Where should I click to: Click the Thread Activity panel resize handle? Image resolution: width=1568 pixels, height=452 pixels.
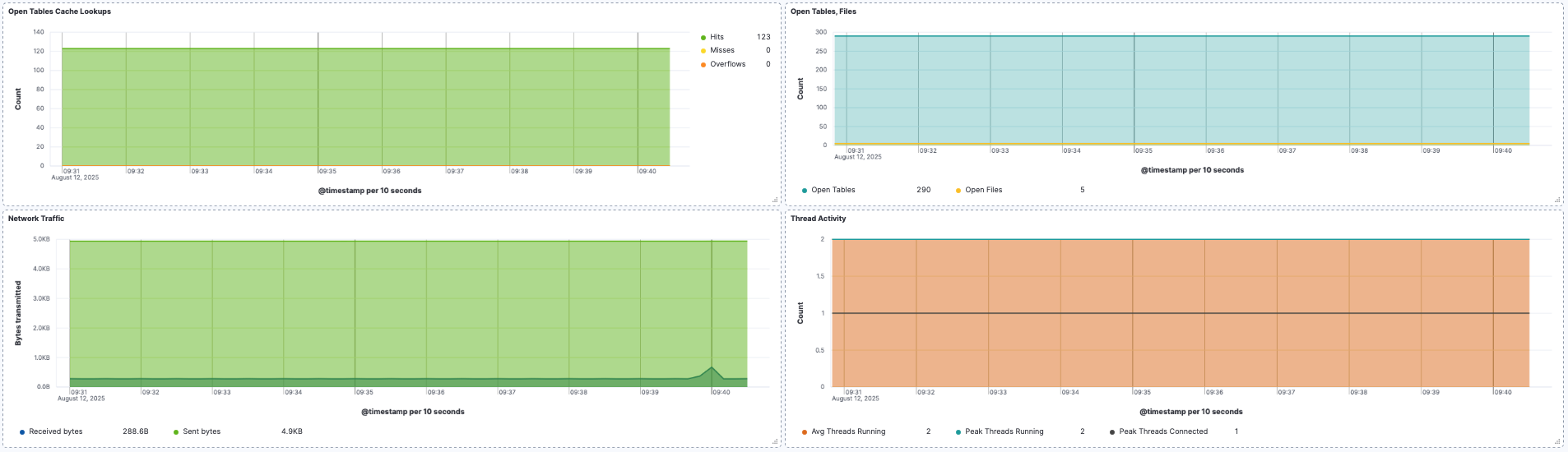[1557, 442]
